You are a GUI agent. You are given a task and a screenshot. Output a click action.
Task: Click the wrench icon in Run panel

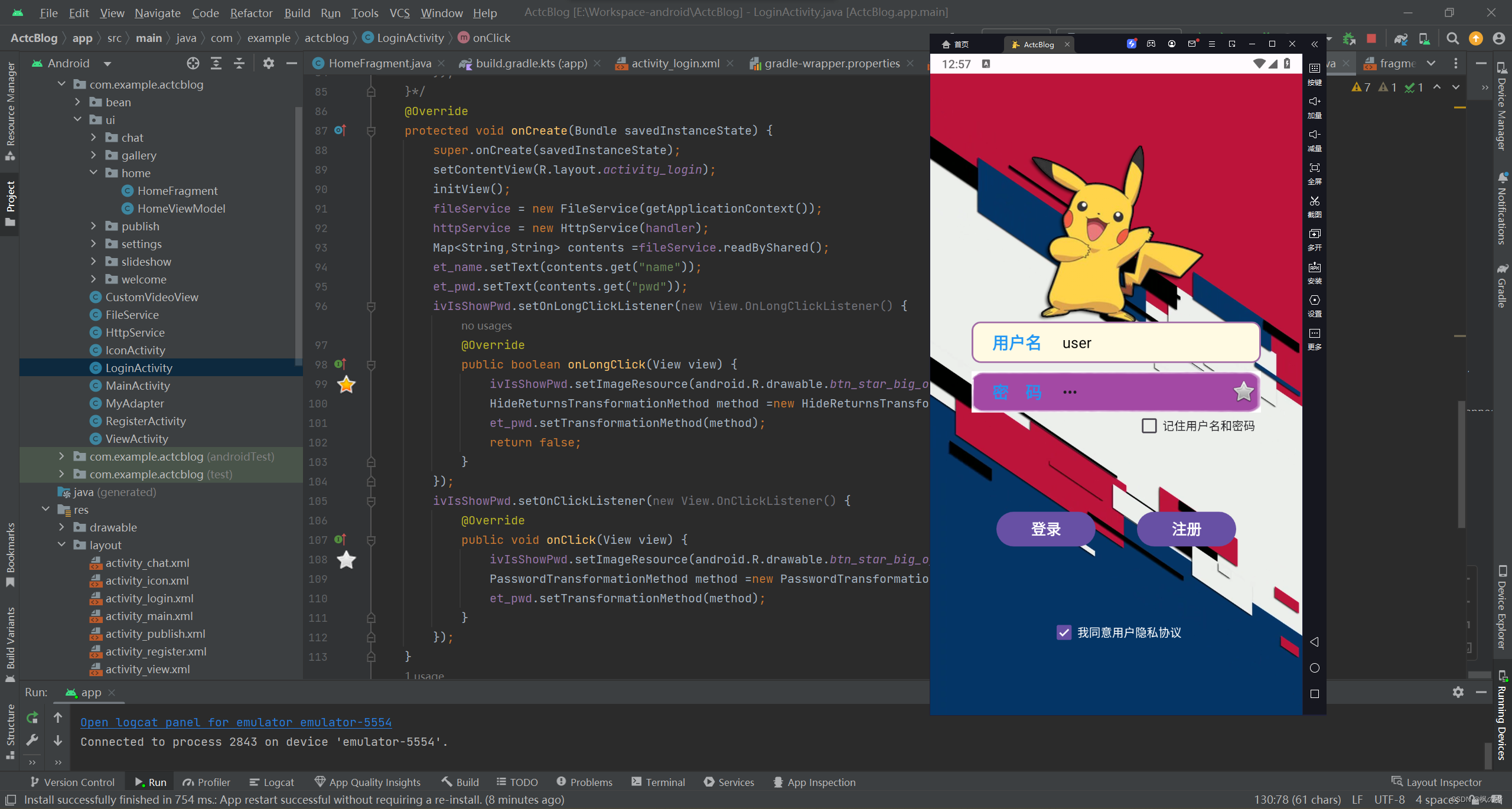(32, 740)
